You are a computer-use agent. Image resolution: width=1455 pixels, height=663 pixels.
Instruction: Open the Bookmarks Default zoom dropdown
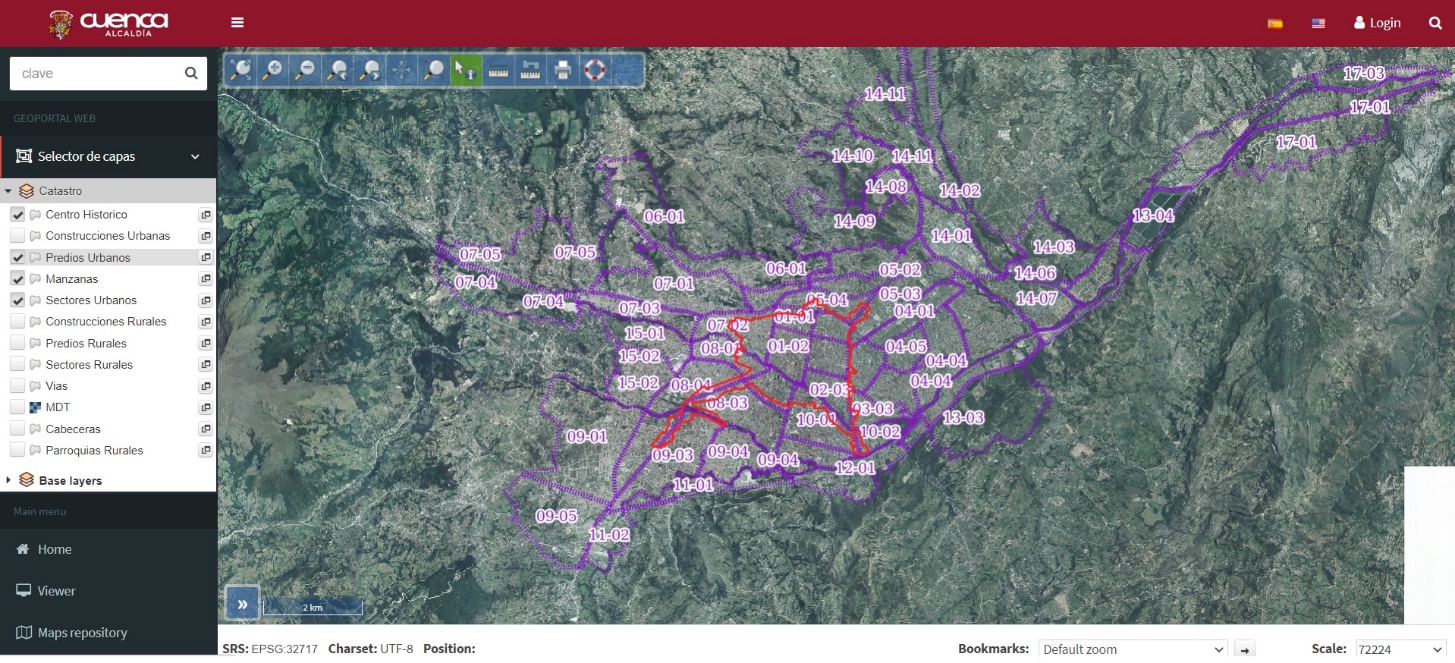point(1132,649)
